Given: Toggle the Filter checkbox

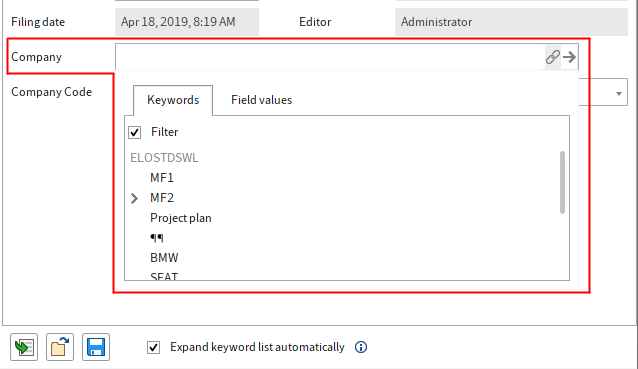Looking at the screenshot, I should click(x=134, y=132).
